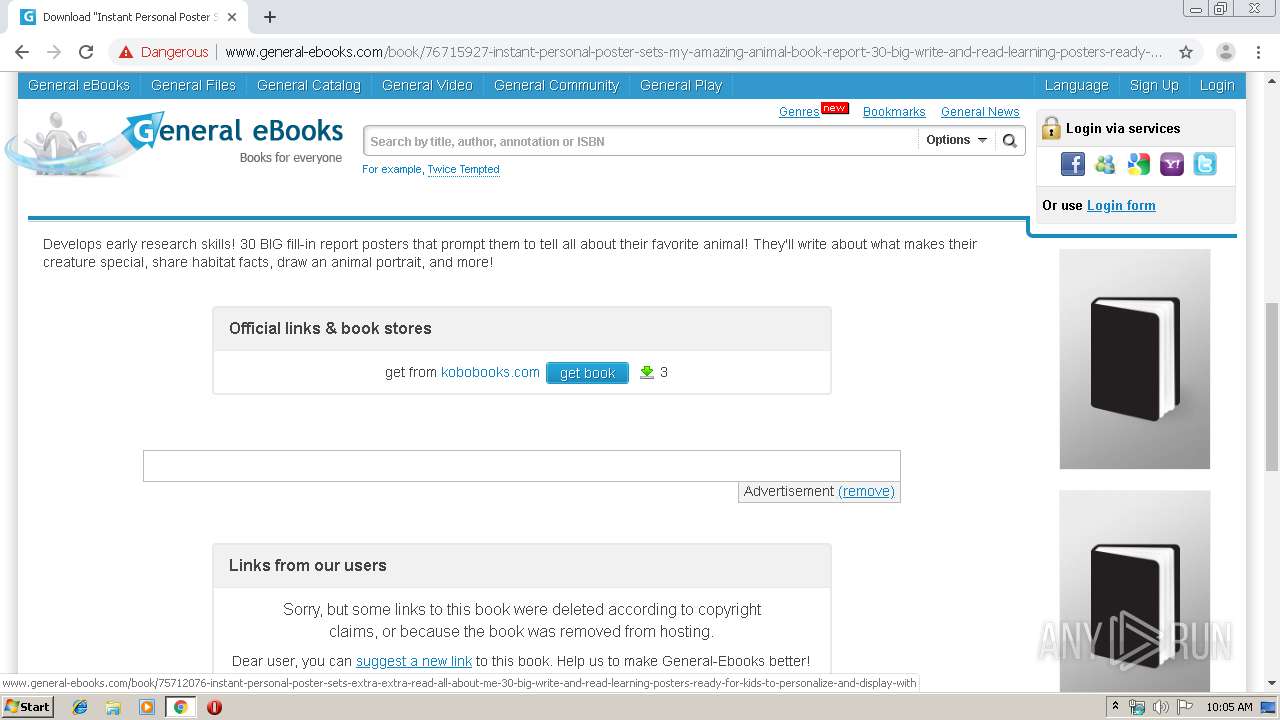Open the Bookmarks link
Screen dimensions: 1280x720
(x=894, y=112)
